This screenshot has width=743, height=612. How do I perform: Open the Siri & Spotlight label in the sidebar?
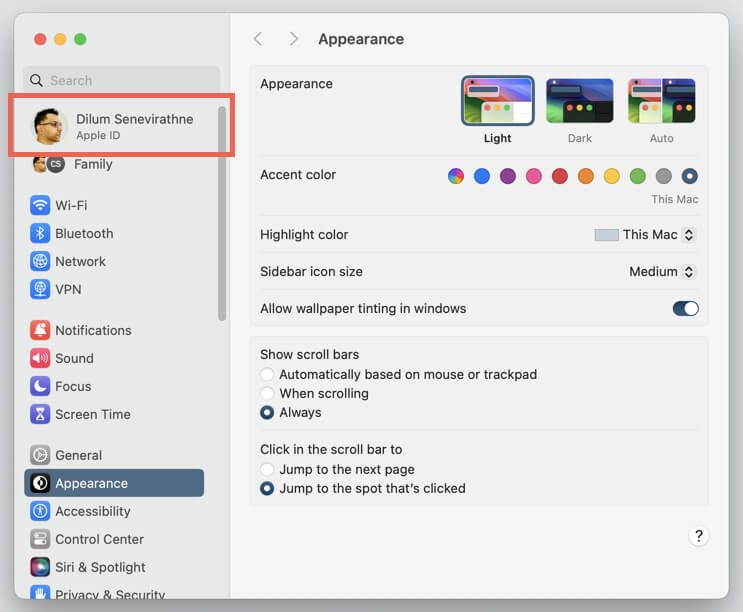[x=100, y=567]
